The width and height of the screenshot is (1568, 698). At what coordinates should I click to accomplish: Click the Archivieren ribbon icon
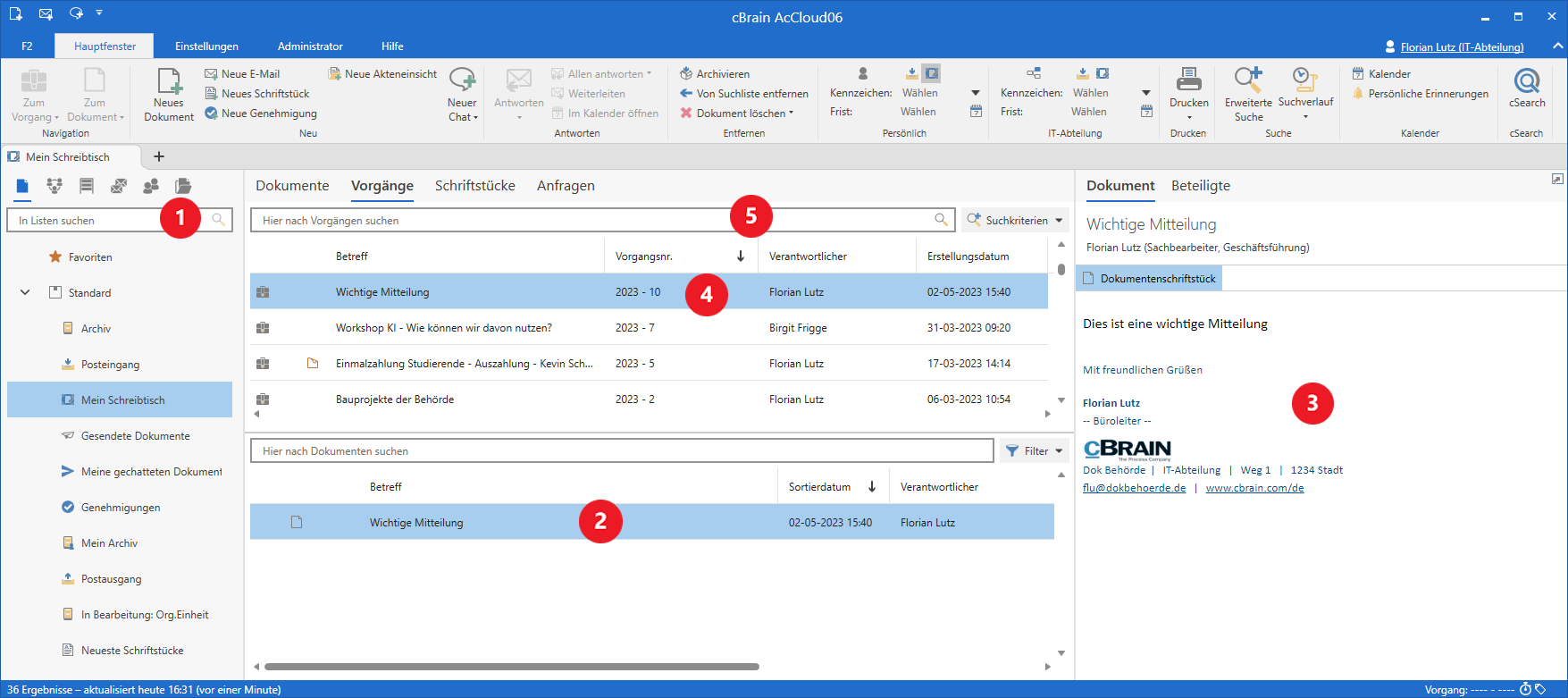point(686,74)
